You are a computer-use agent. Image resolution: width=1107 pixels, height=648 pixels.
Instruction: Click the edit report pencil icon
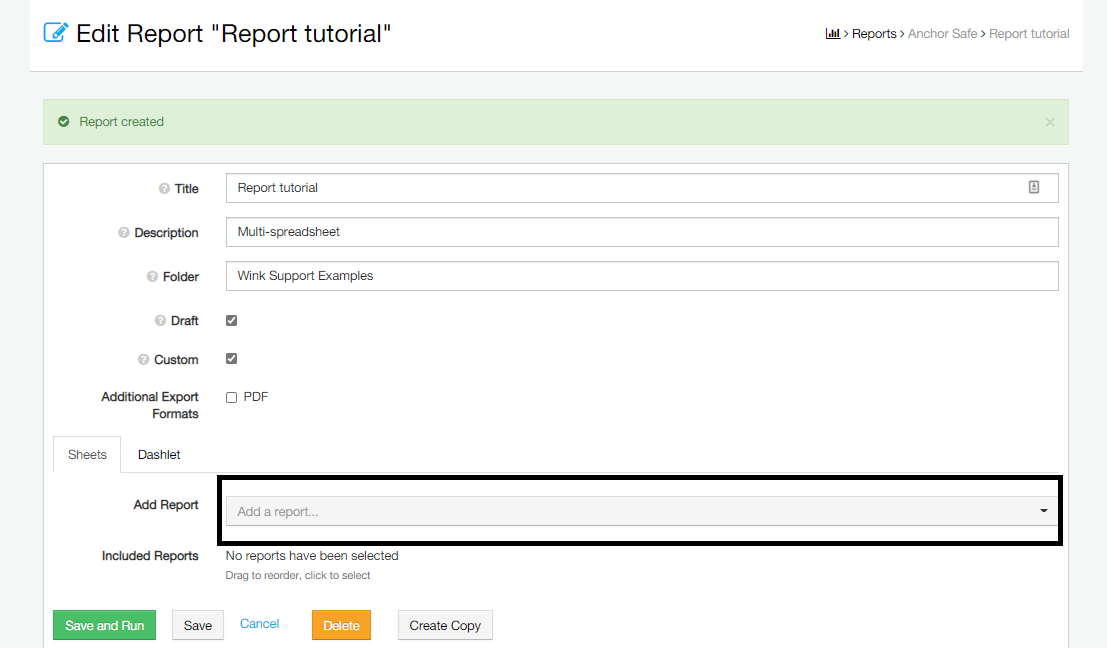click(56, 33)
